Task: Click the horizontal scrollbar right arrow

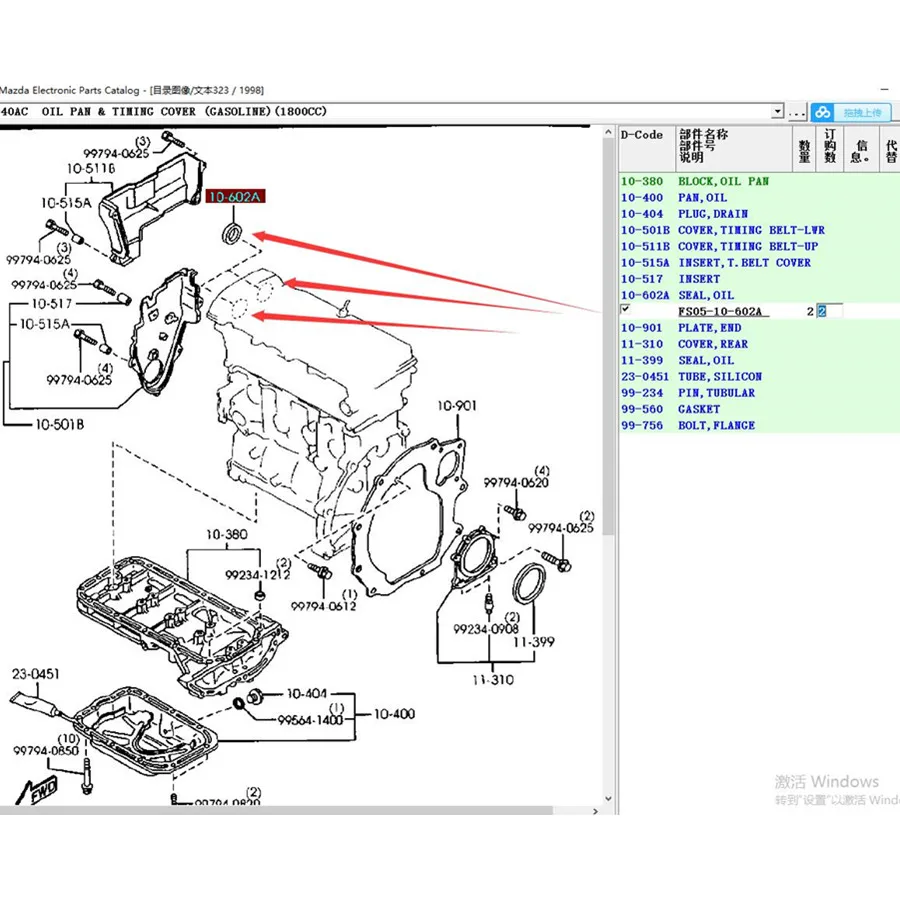Action: pos(595,811)
